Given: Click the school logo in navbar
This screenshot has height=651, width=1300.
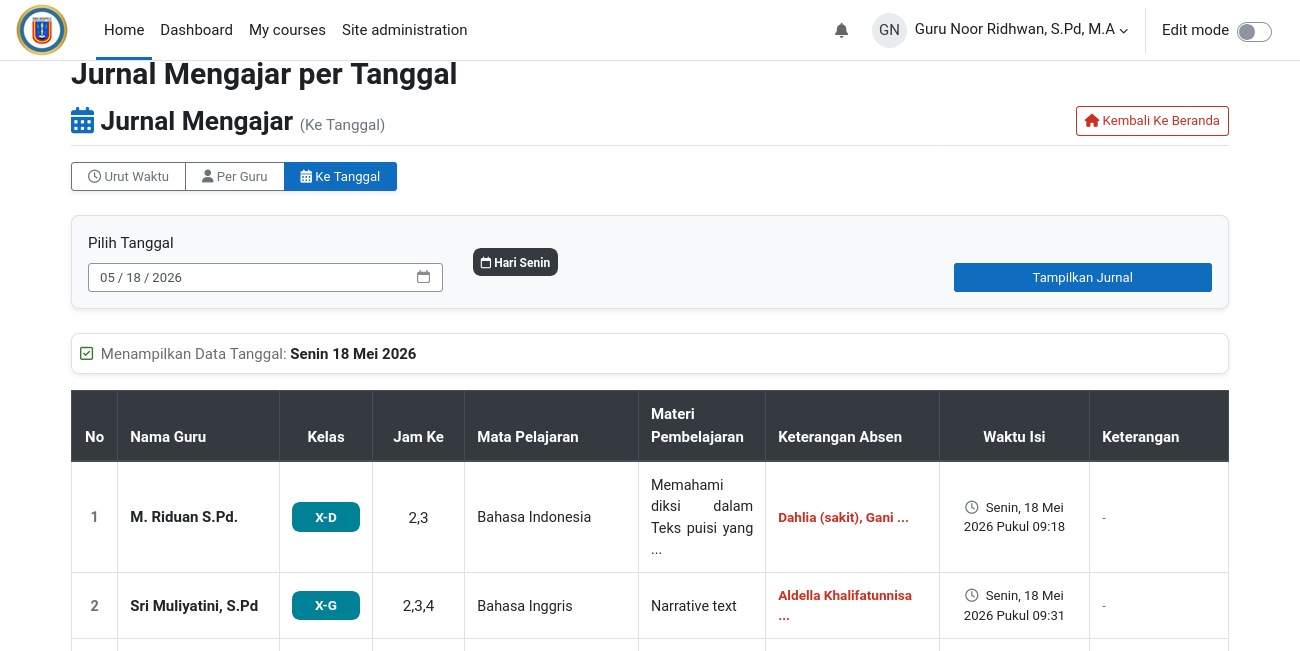Looking at the screenshot, I should (x=42, y=30).
